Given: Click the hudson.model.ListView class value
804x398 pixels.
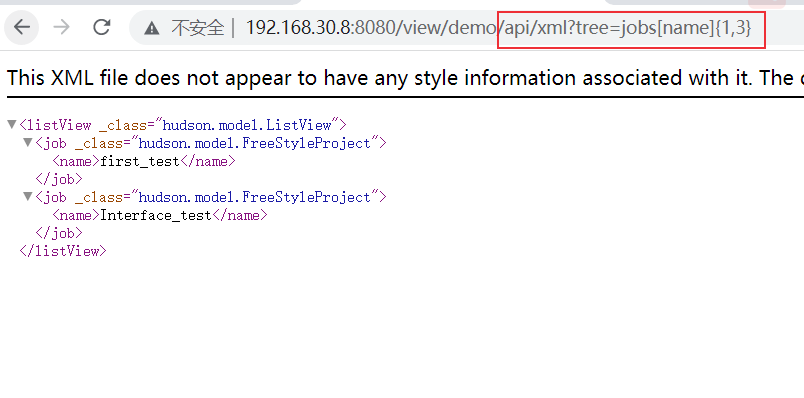Looking at the screenshot, I should coord(247,125).
